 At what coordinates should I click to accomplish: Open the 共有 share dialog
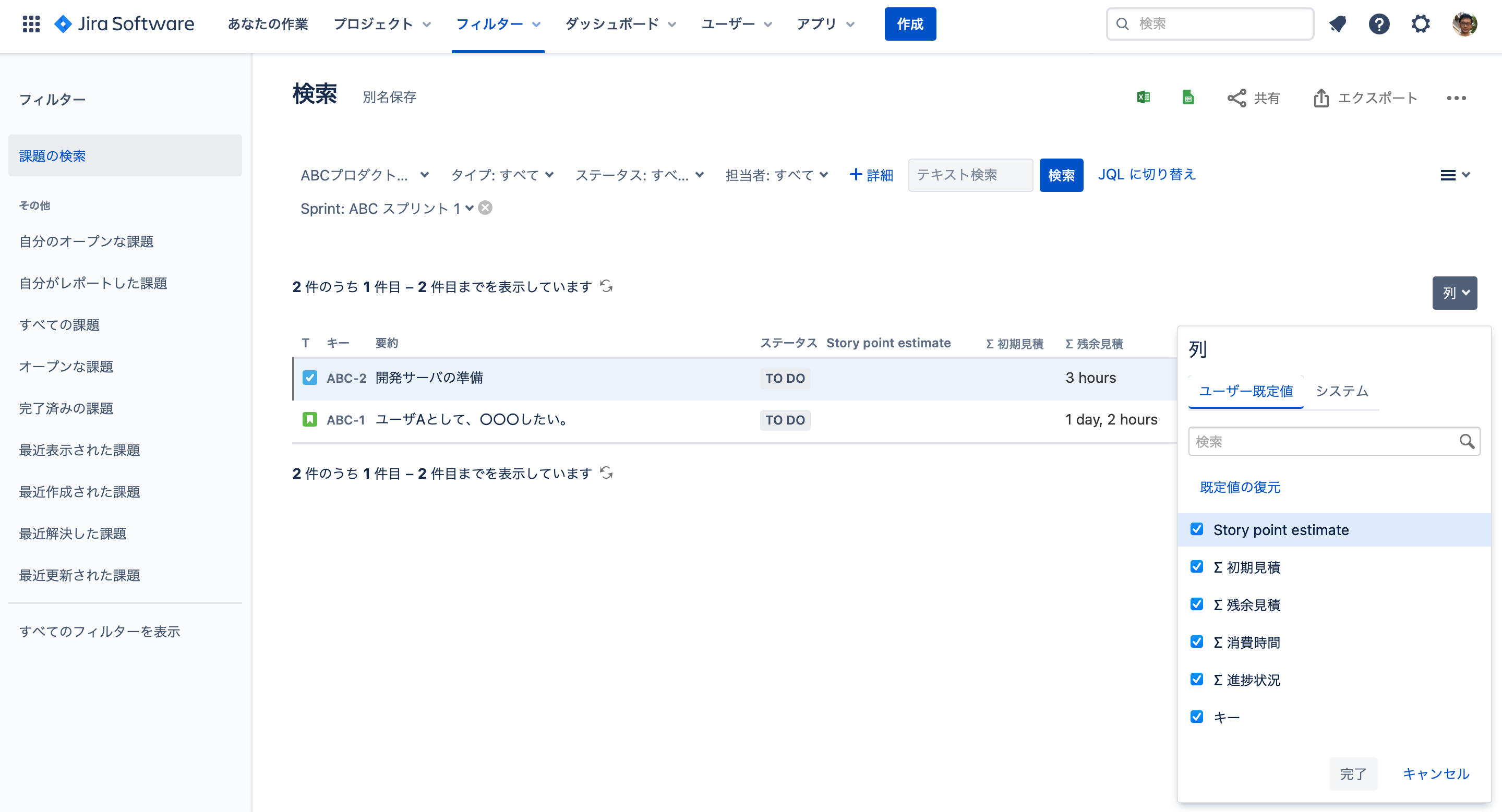point(1253,98)
